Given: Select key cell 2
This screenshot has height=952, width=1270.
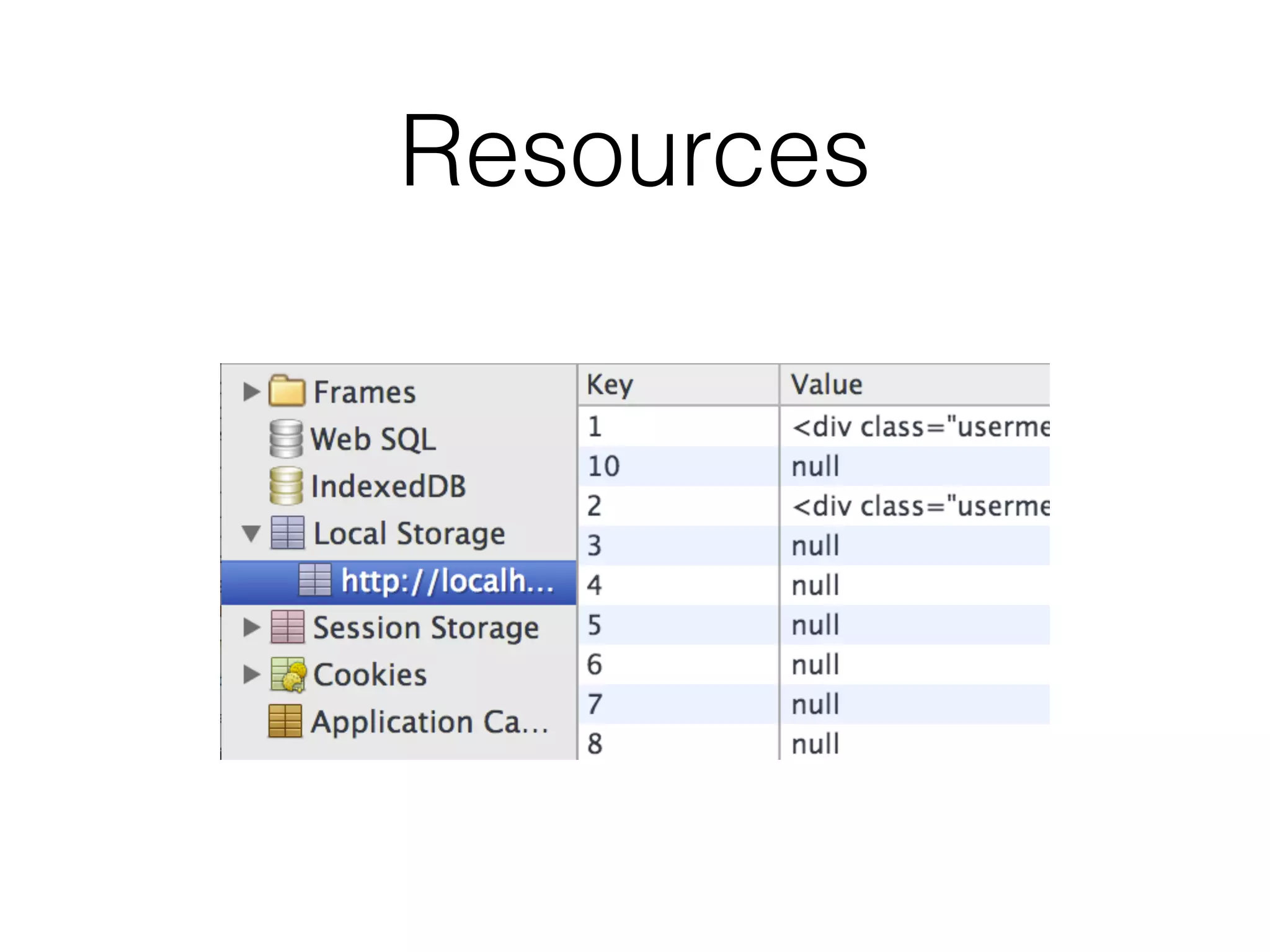Looking at the screenshot, I should coord(678,506).
